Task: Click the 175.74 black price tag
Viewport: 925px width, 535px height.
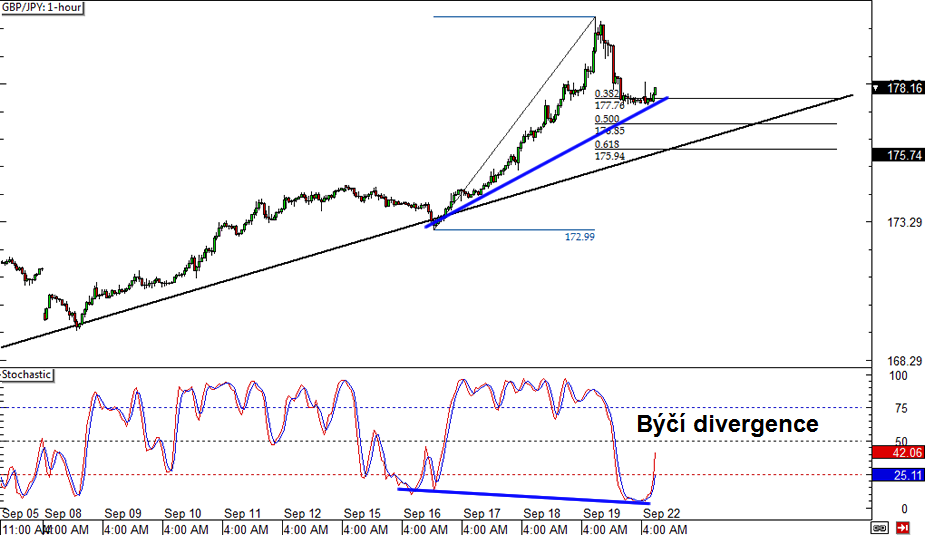Action: 898,155
